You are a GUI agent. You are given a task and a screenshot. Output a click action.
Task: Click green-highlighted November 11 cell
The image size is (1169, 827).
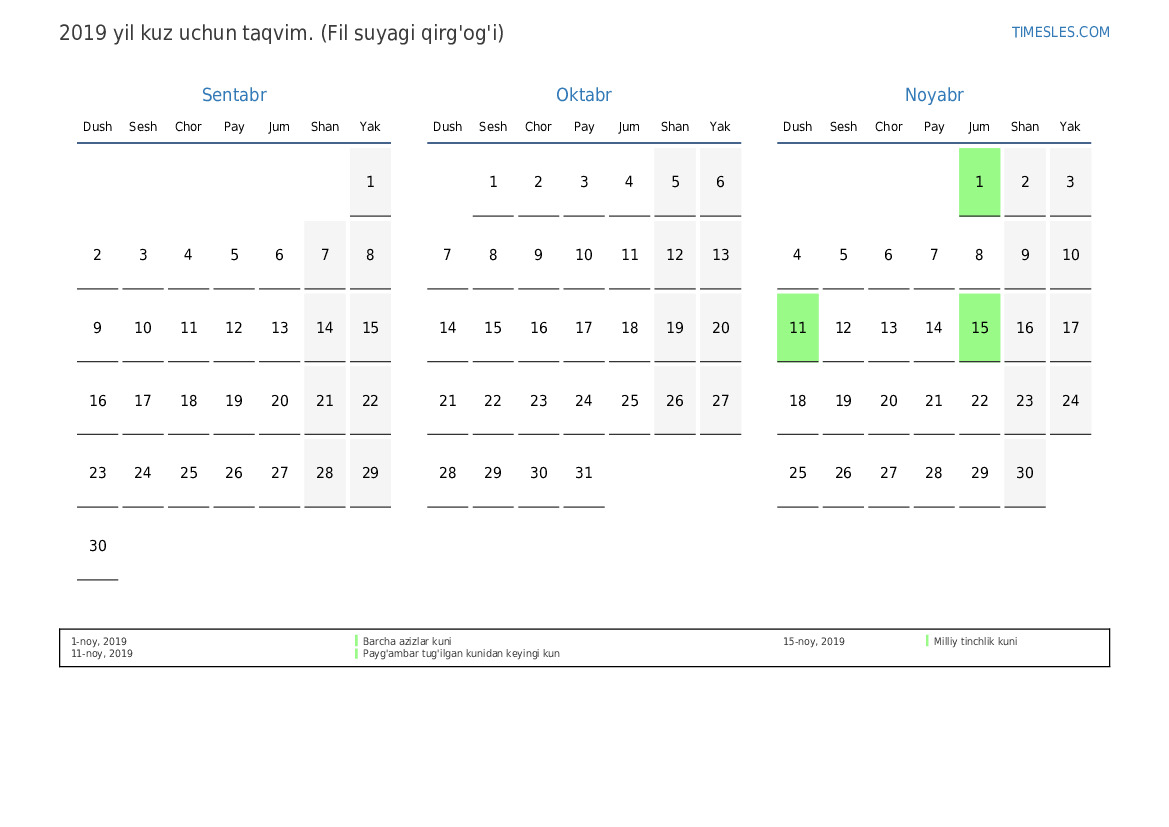point(797,328)
